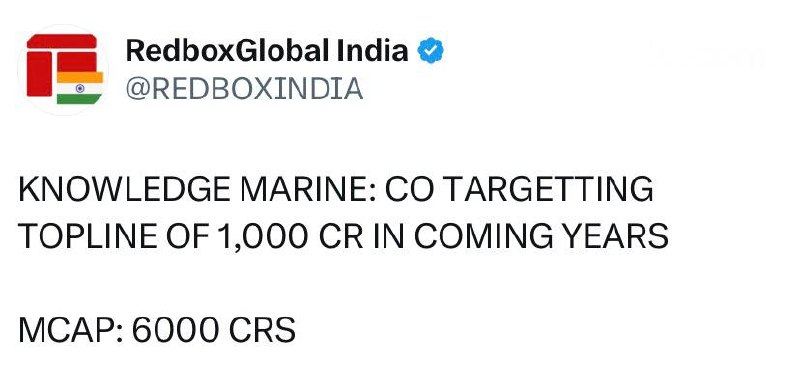
Task: Click the red logo block in the avatar
Action: 39,73
